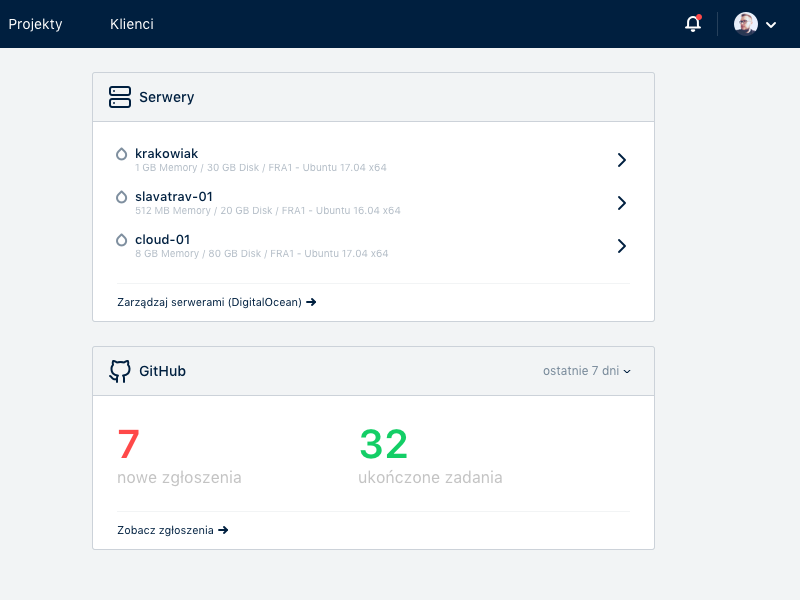Open the Projekty menu item
Viewport: 800px width, 600px height.
coord(36,24)
